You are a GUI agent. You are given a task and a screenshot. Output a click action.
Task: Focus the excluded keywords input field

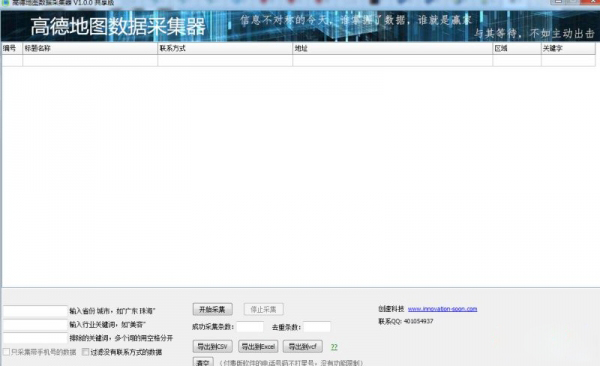[35, 338]
